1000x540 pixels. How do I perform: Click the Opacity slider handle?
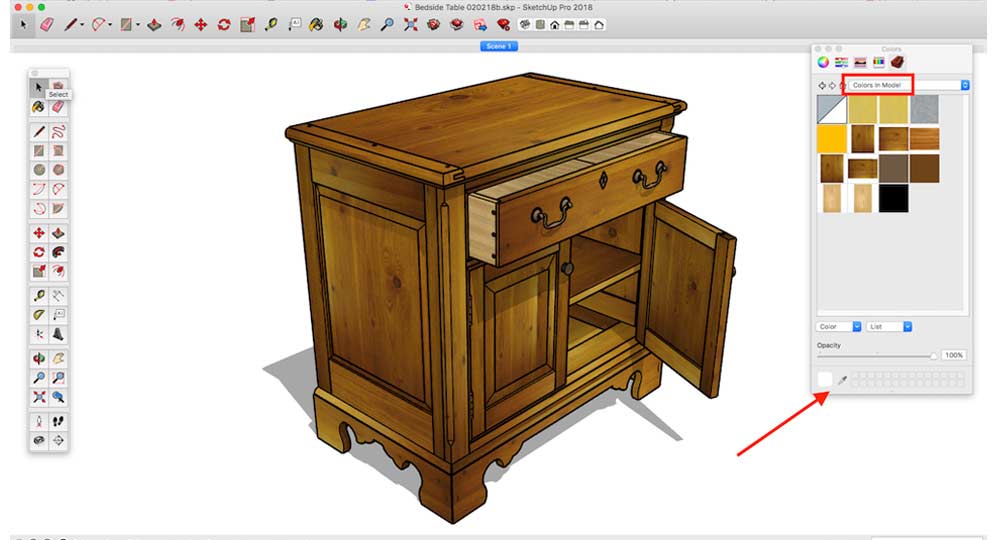(x=934, y=355)
